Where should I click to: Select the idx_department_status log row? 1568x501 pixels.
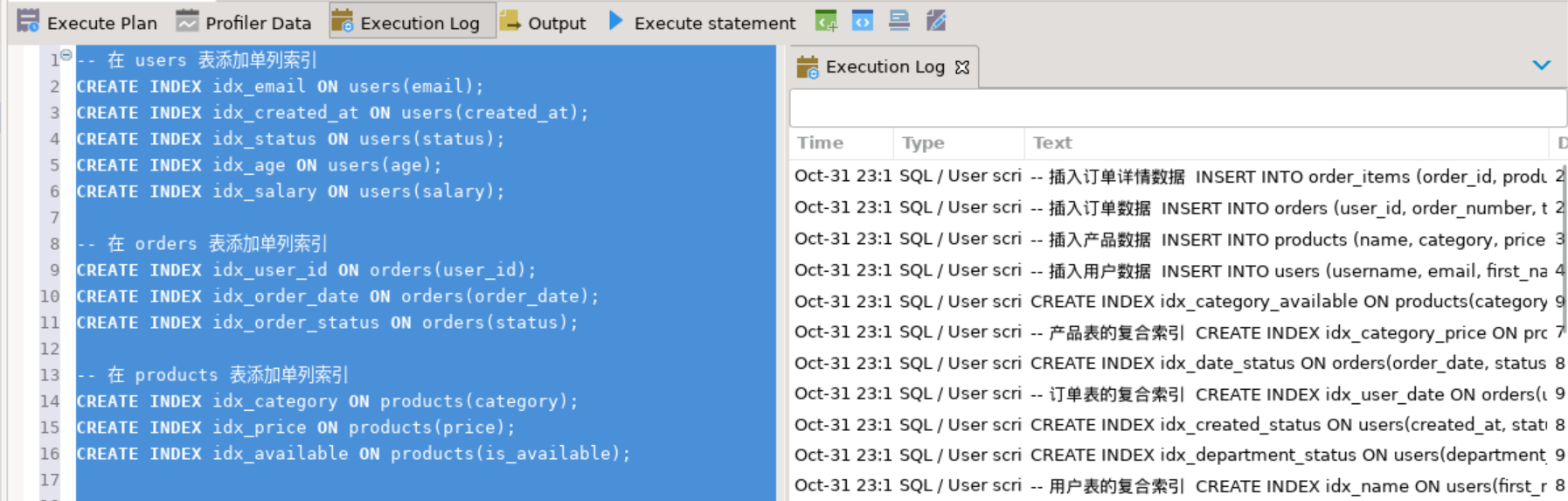1177,455
